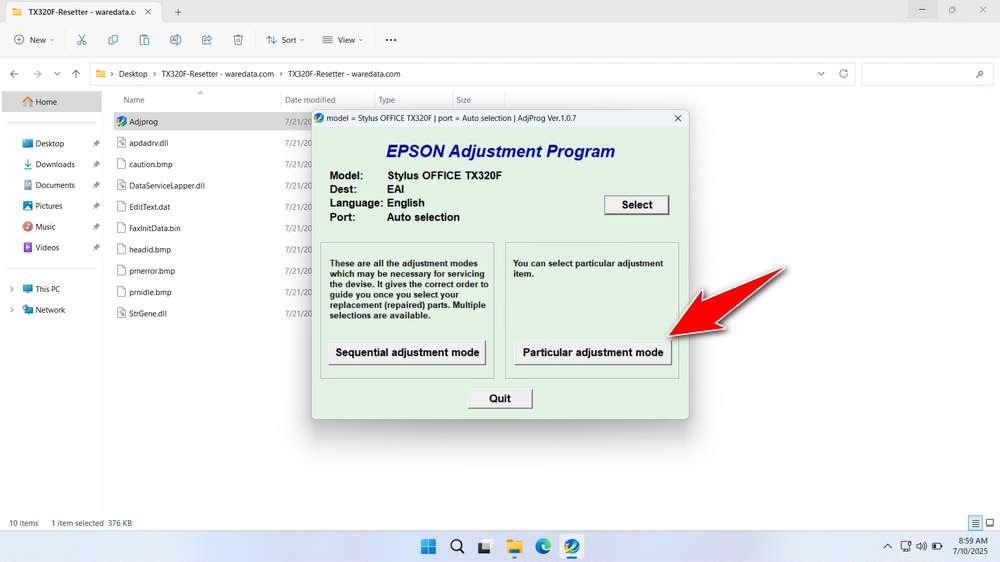1000x562 pixels.
Task: Select the caution.bmp file
Action: coord(151,164)
